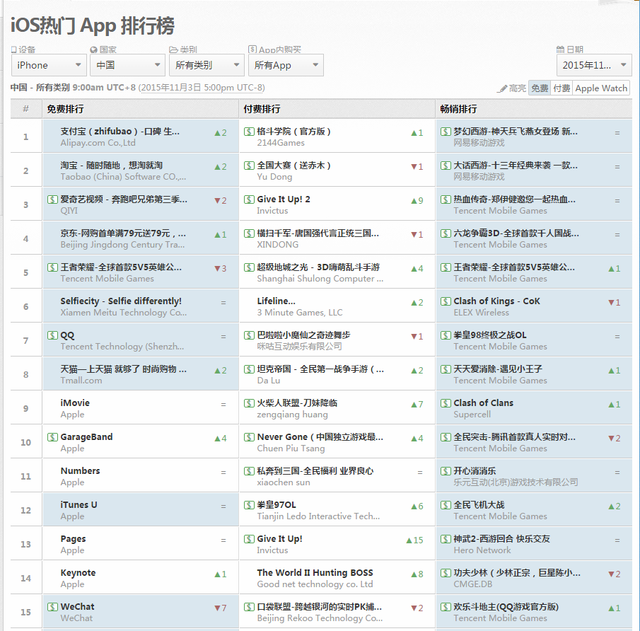
Task: Select the 全民飞机大战 app entry
Action: pyautogui.click(x=479, y=504)
